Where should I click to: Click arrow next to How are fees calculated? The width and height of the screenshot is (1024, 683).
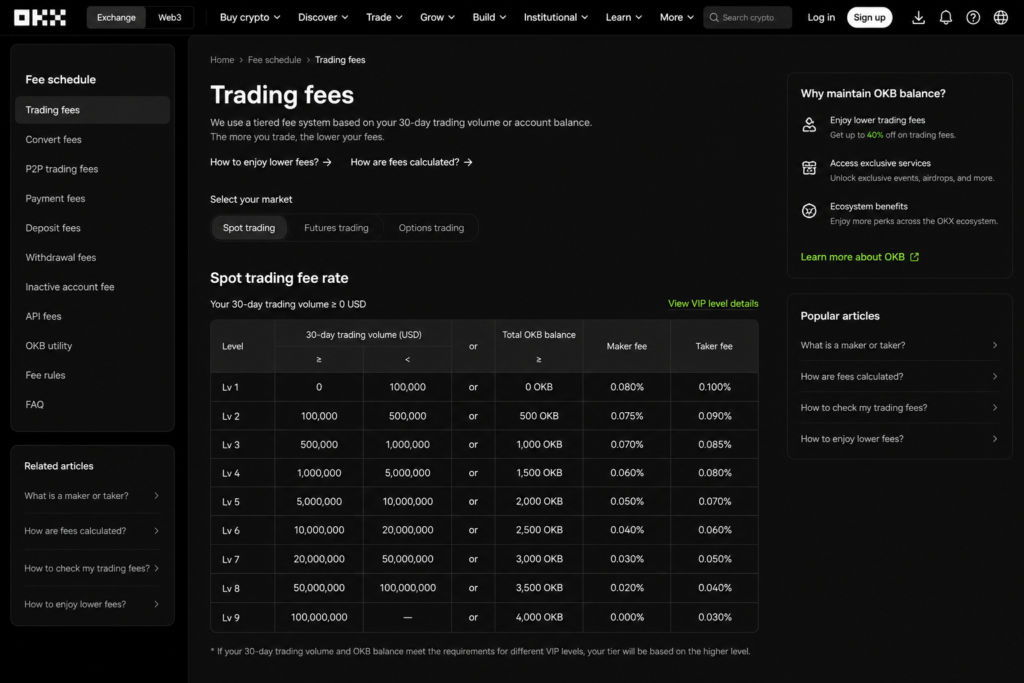[x=468, y=162]
